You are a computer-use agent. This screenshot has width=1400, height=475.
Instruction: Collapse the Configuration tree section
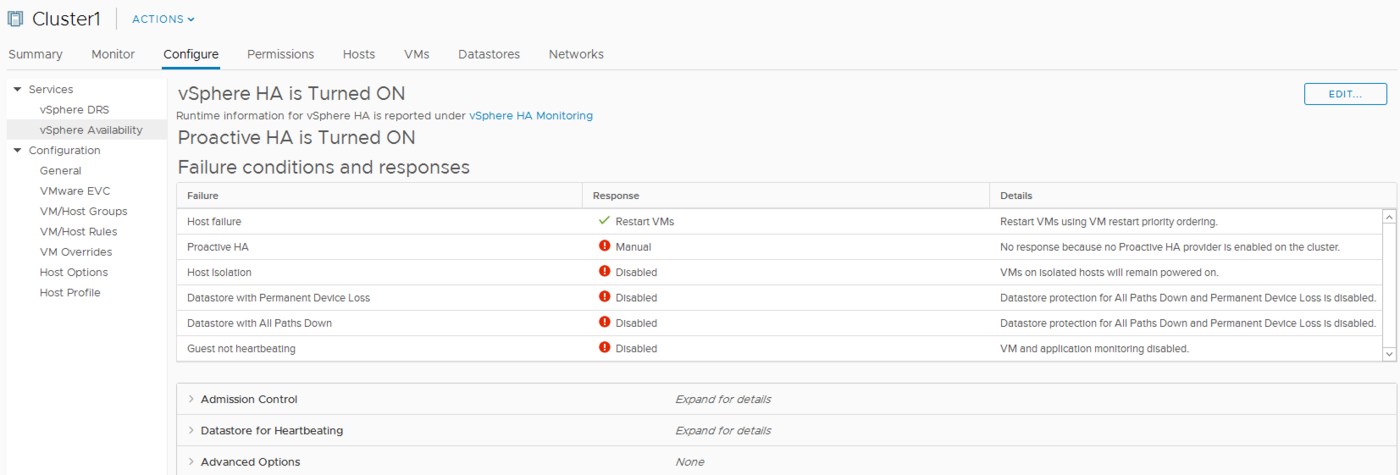coord(17,151)
